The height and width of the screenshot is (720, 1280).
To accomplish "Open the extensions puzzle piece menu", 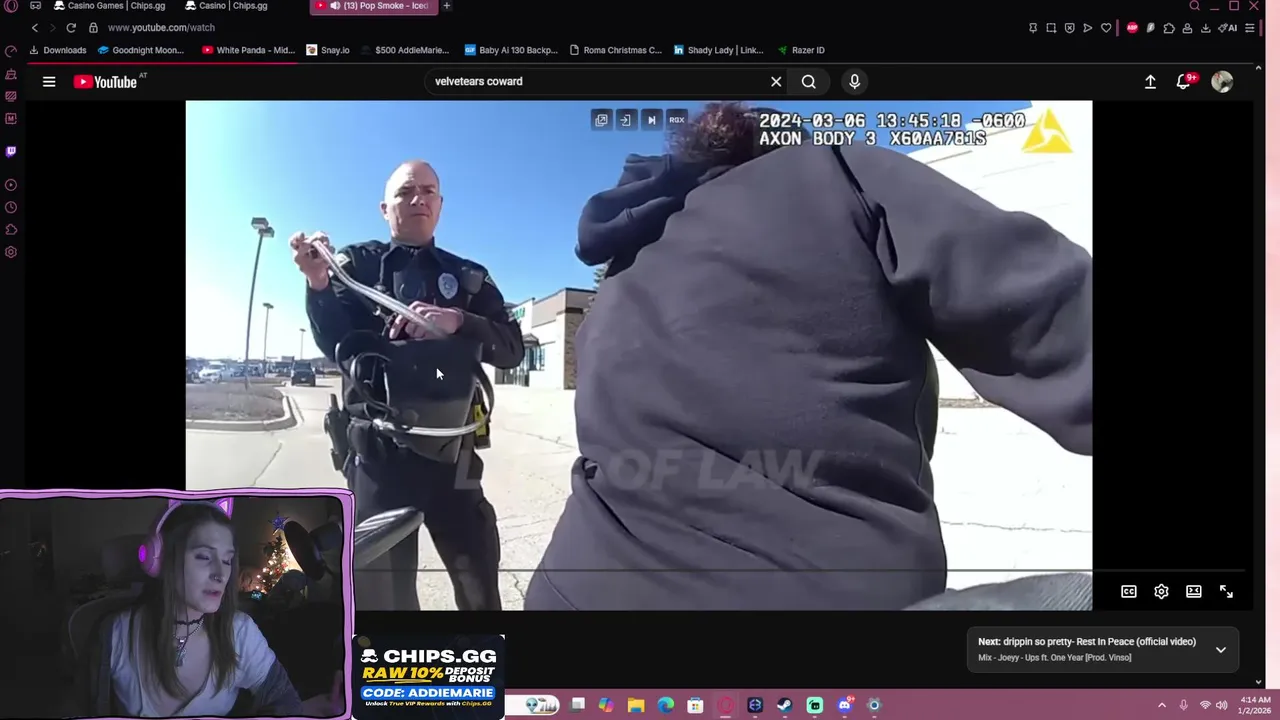I will pos(1169,28).
